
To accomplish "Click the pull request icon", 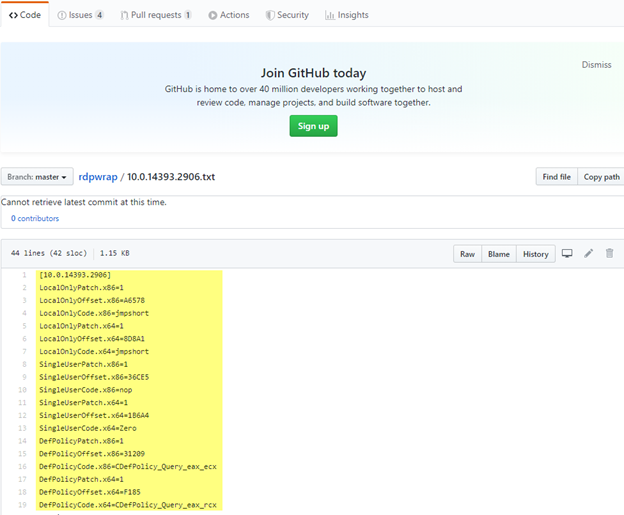I will pyautogui.click(x=125, y=15).
